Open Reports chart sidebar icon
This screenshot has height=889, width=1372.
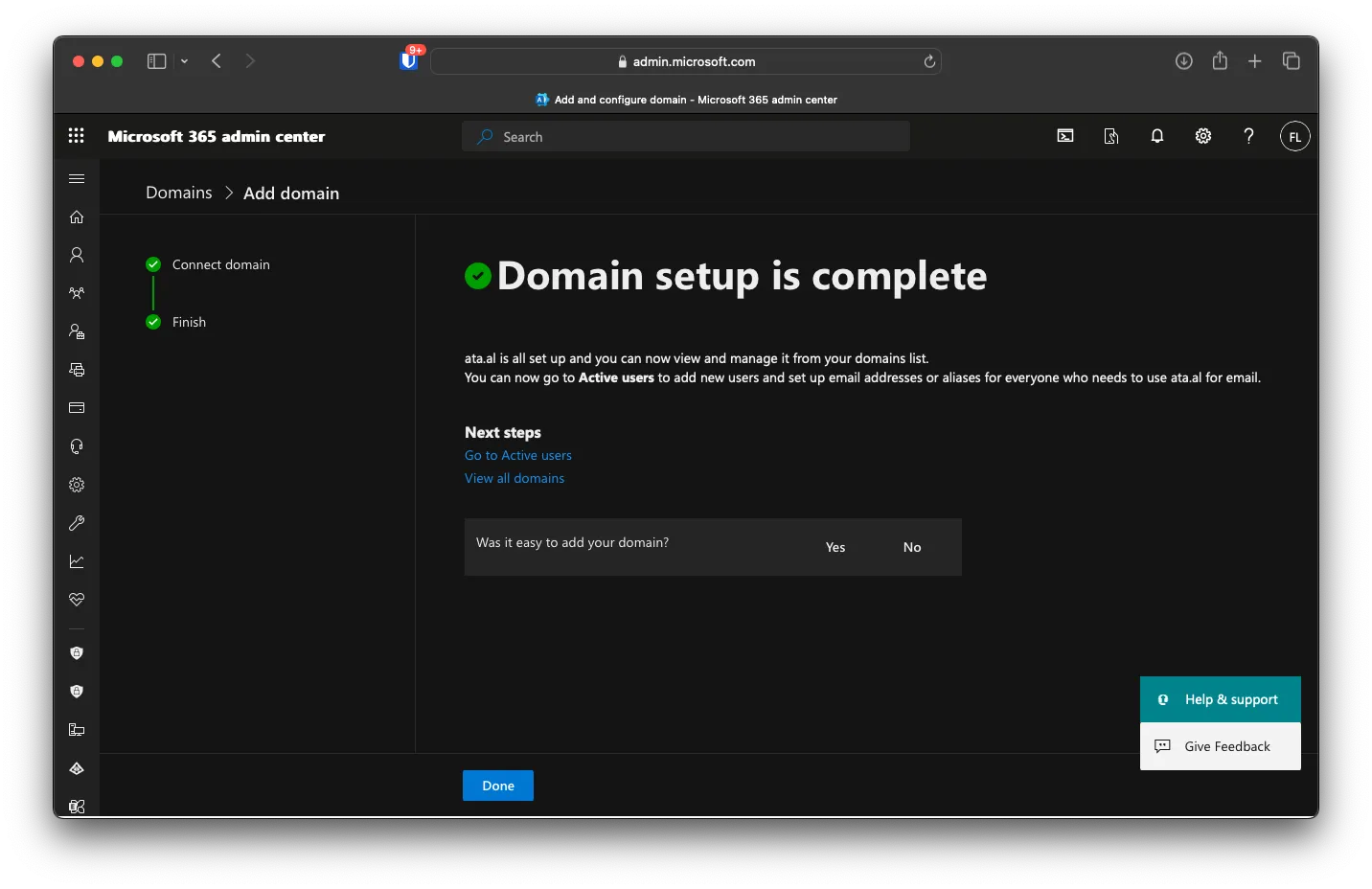77,561
